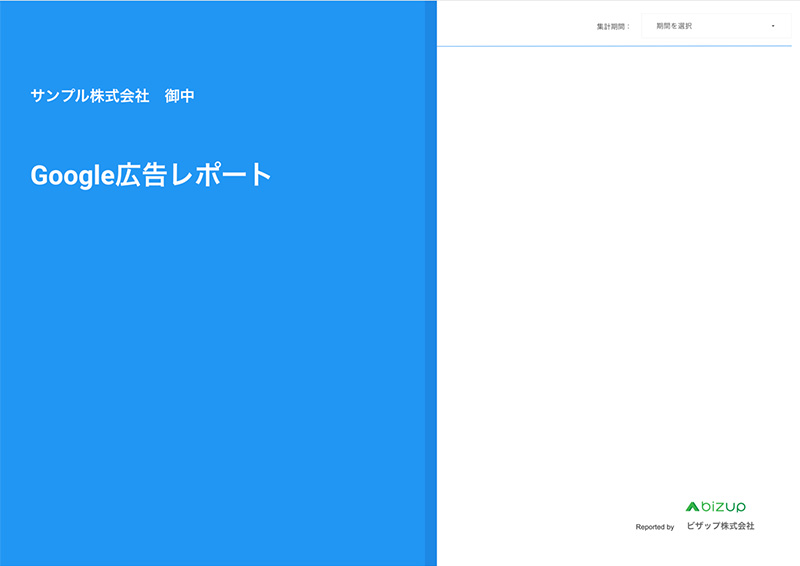Screen dimensions: 800x566
Task: Click the サンプル株式会社 御中 heading
Action: click(112, 96)
